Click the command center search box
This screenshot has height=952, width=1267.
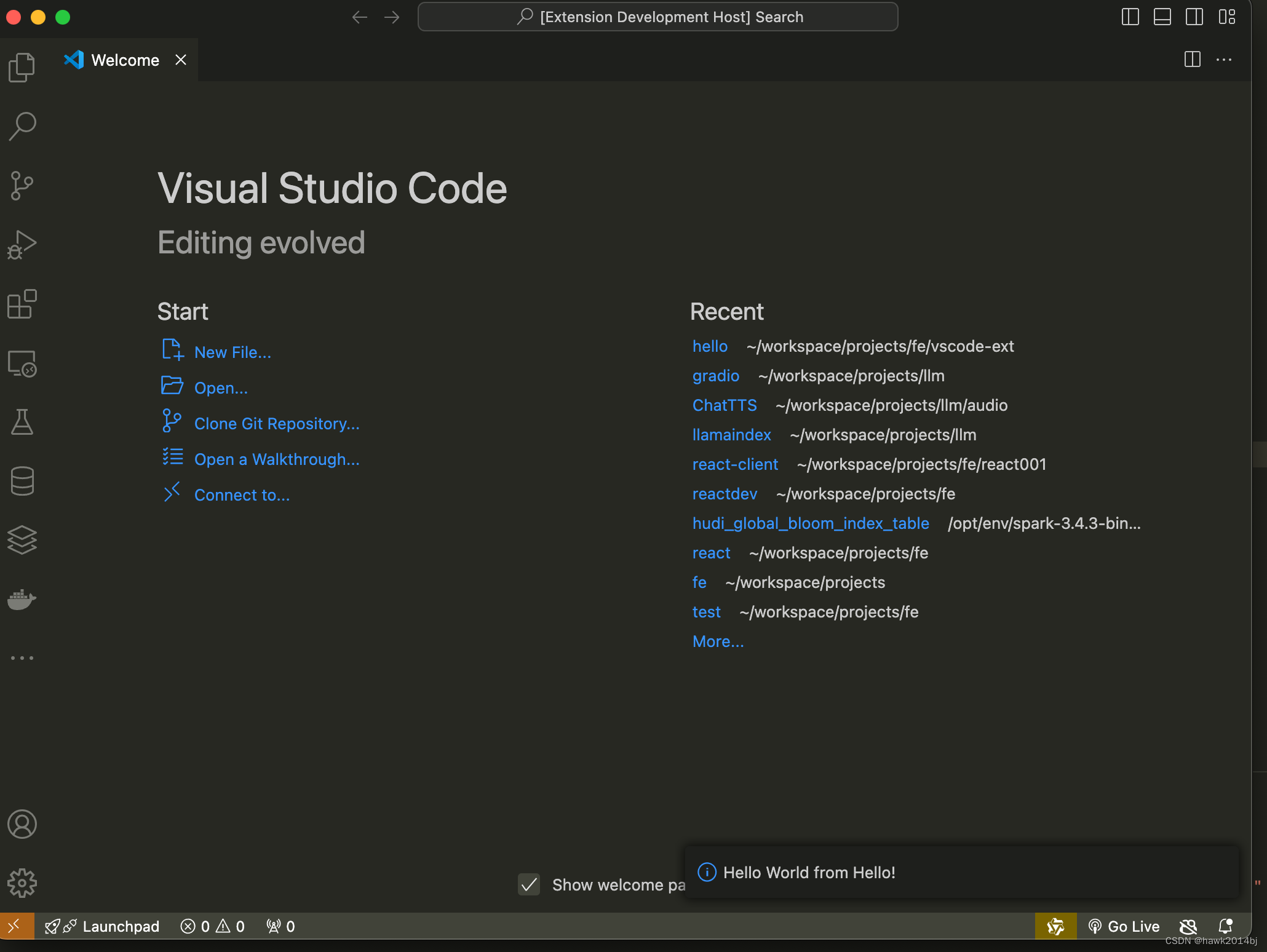(x=657, y=17)
